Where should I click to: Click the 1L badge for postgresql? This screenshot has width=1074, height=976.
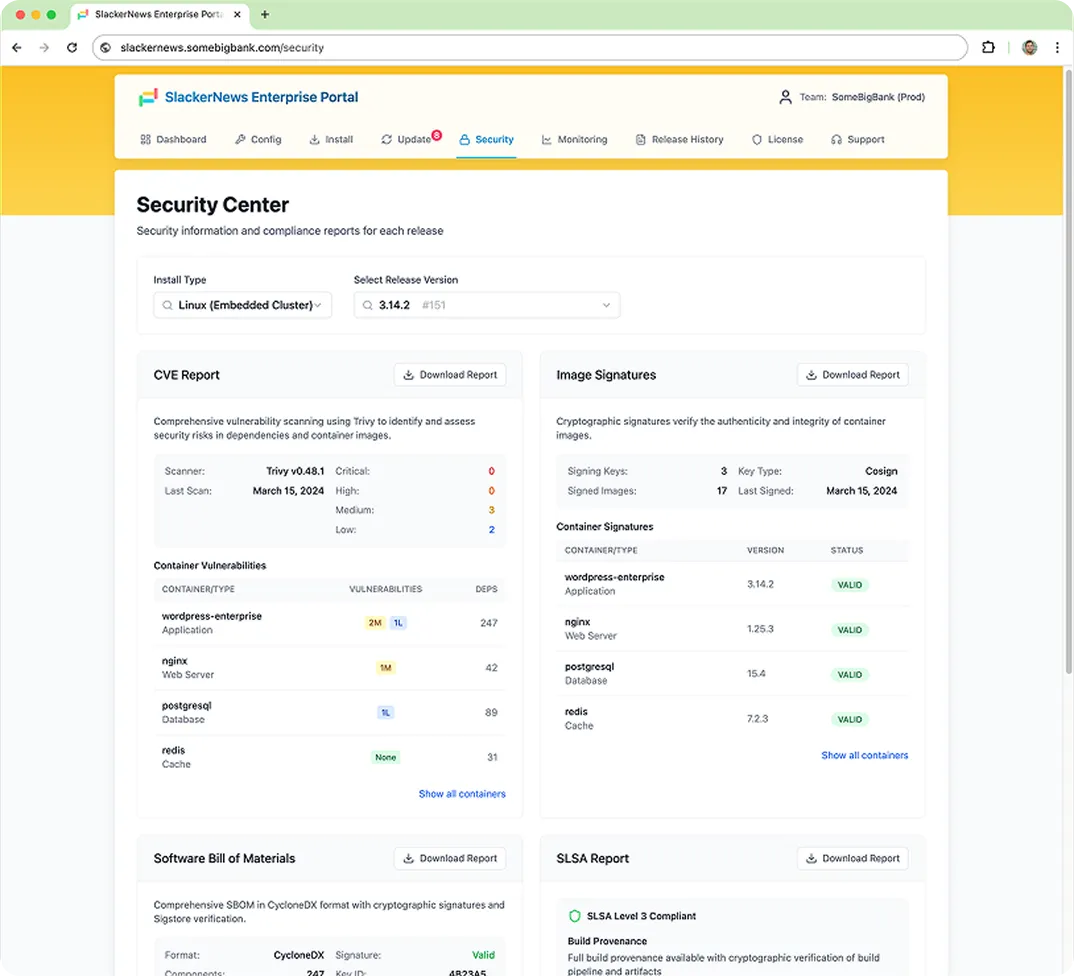coord(386,713)
